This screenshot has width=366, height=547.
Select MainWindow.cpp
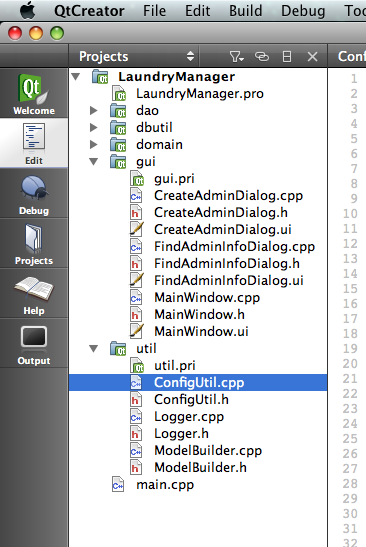[x=207, y=298]
